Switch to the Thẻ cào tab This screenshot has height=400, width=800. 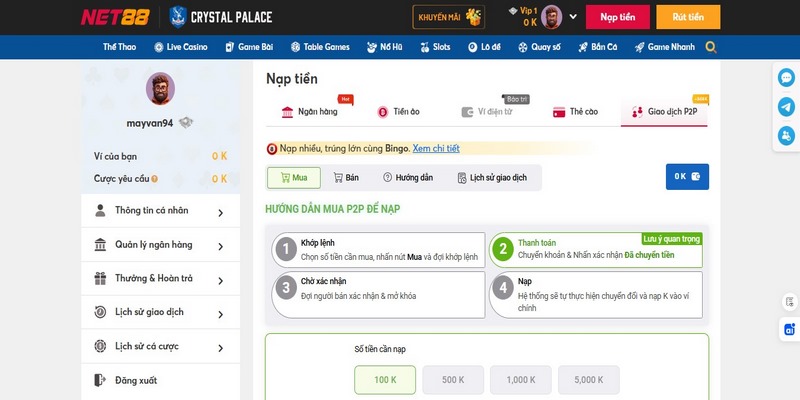pyautogui.click(x=576, y=112)
